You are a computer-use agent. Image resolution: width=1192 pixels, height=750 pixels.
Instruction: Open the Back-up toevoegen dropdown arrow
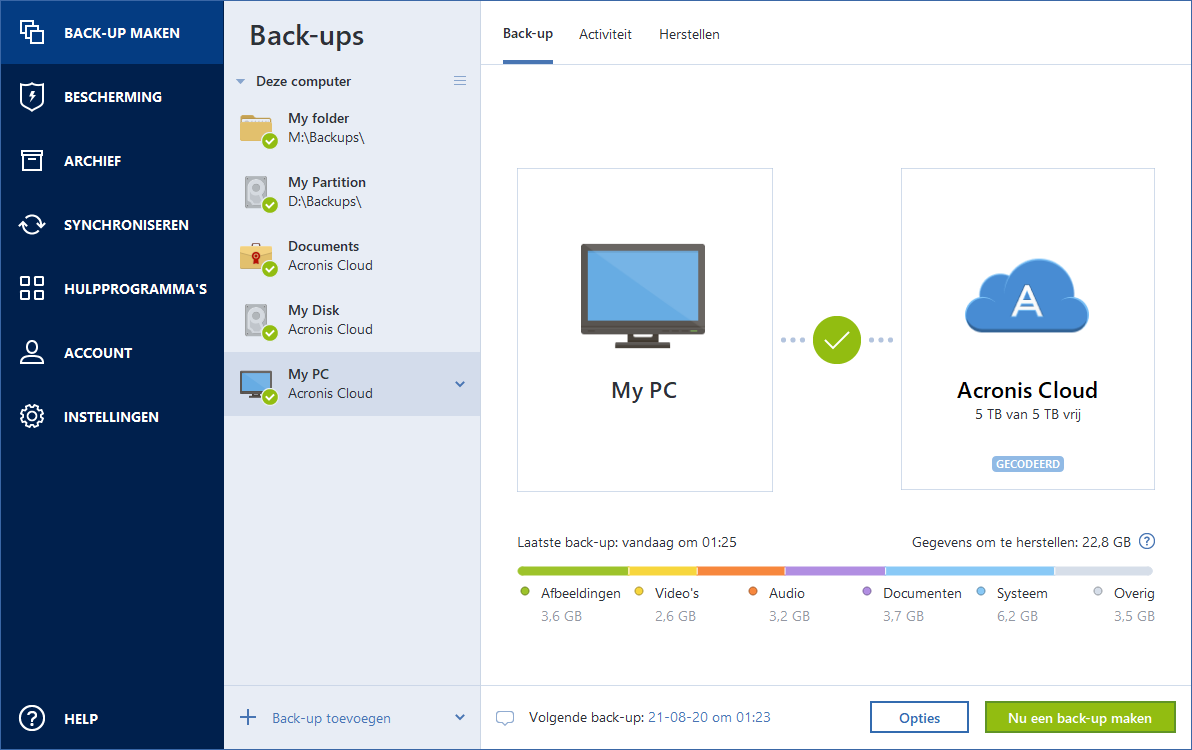[460, 717]
